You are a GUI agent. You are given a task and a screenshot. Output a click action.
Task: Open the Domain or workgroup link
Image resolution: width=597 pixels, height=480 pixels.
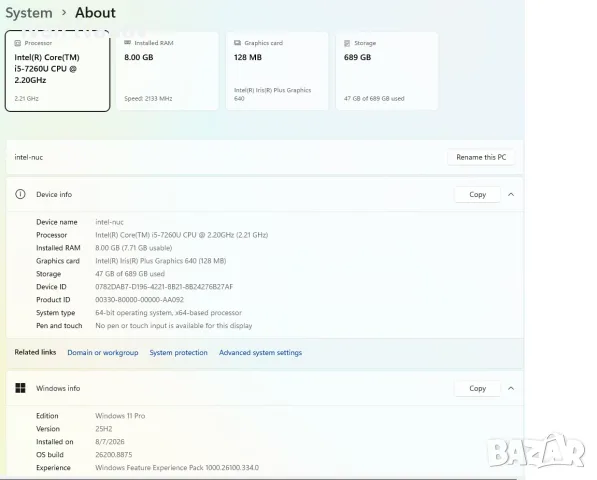tap(103, 352)
